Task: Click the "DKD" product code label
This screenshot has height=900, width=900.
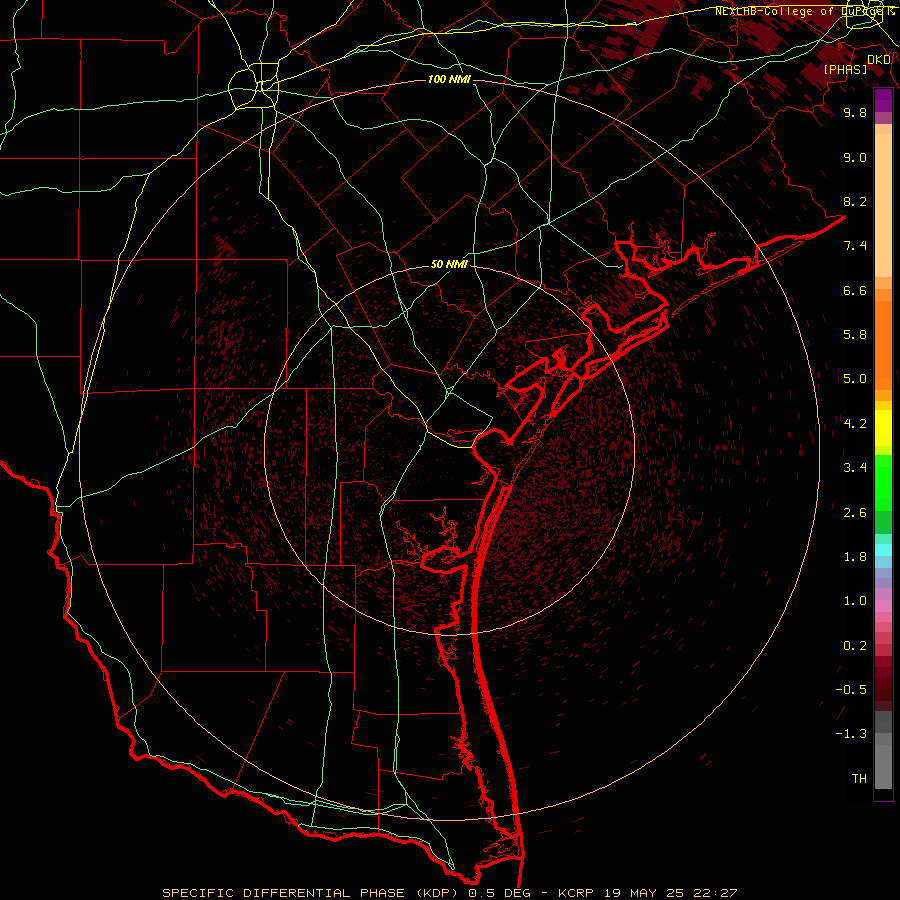Action: click(879, 60)
